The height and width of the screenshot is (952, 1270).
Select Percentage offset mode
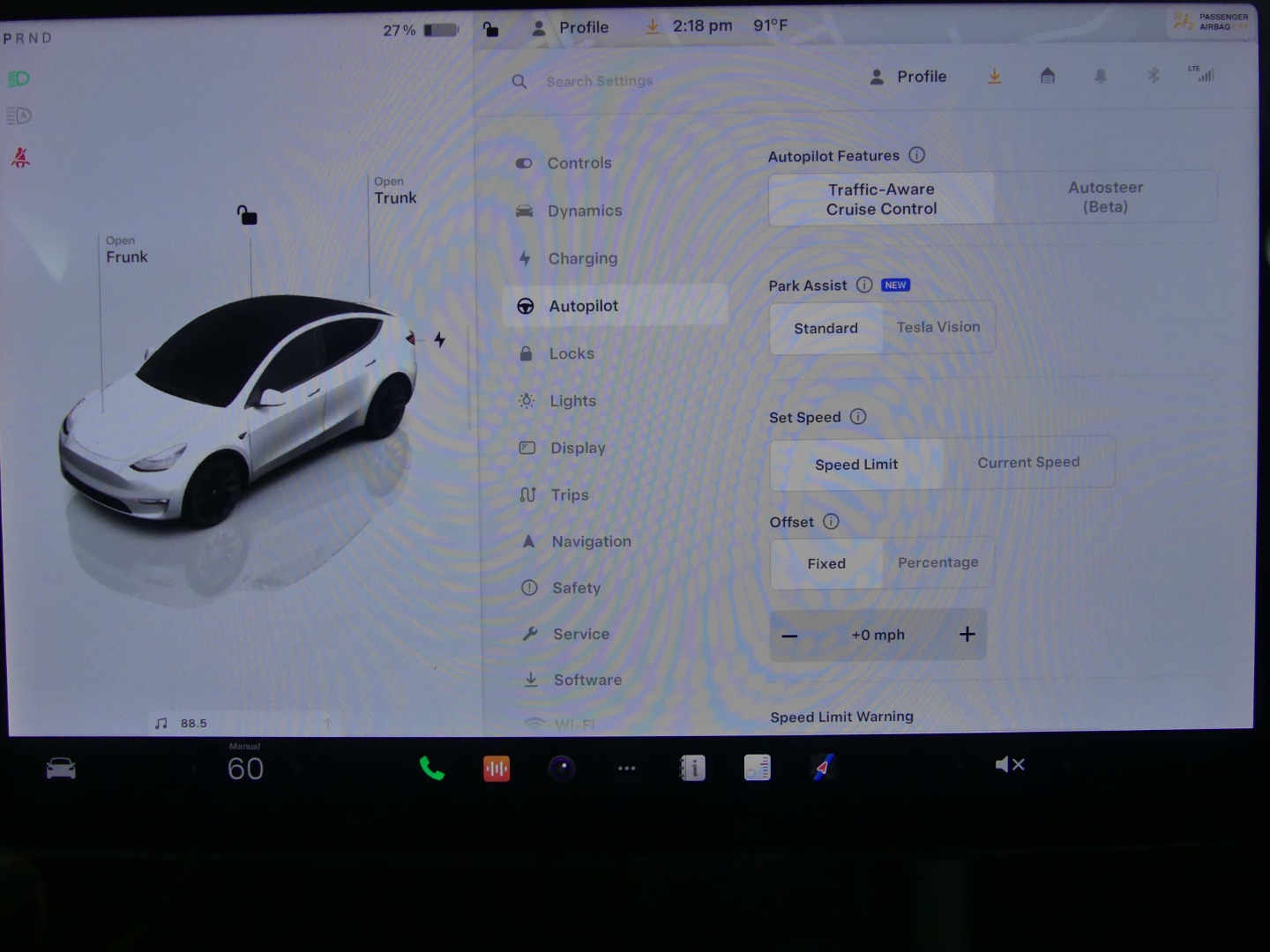coord(938,562)
